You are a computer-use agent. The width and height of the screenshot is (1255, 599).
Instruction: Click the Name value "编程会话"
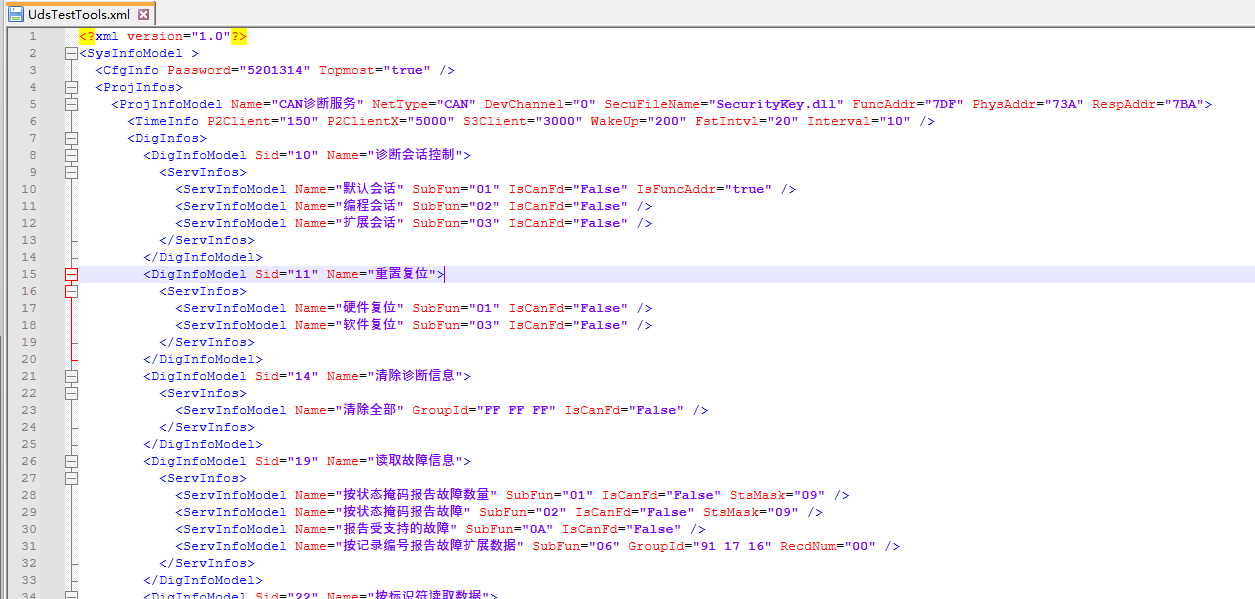point(369,206)
